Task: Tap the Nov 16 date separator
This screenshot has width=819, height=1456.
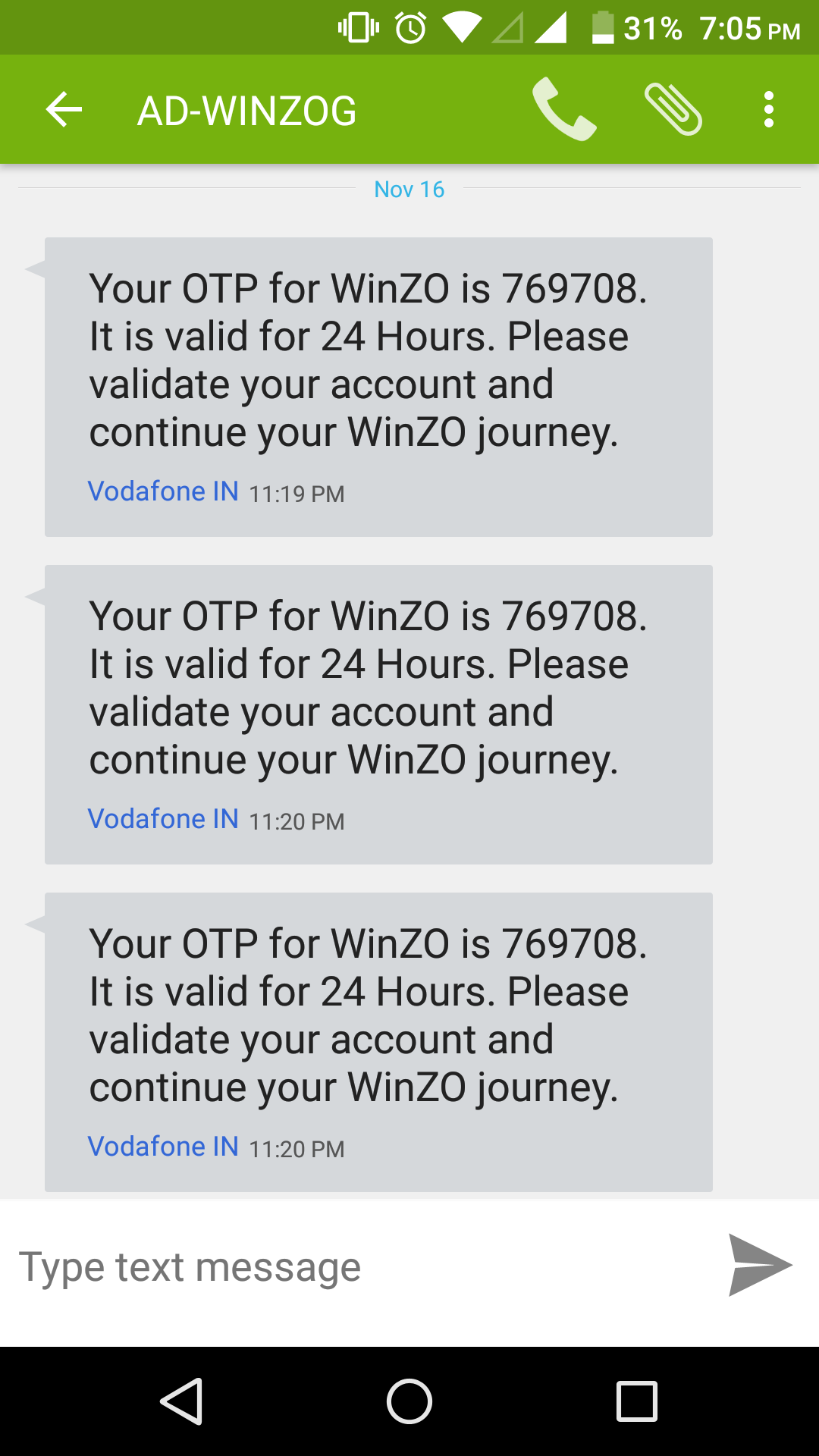Action: tap(409, 189)
